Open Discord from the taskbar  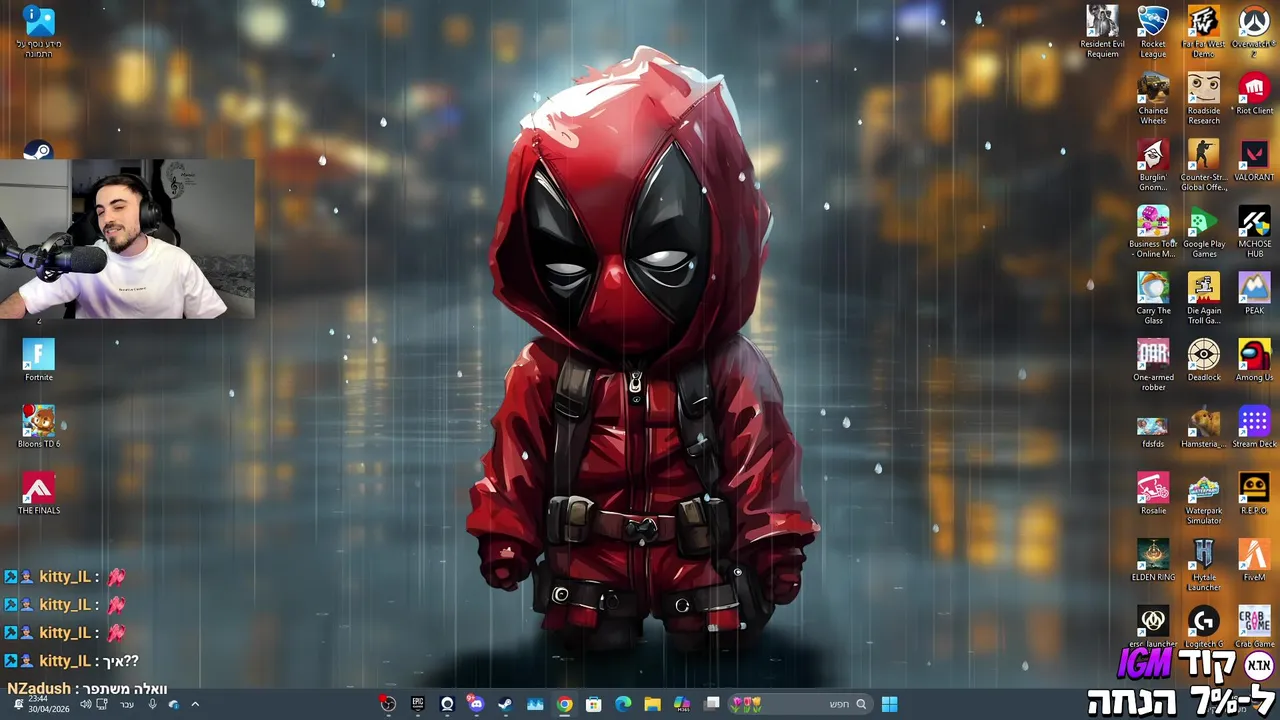click(x=476, y=704)
